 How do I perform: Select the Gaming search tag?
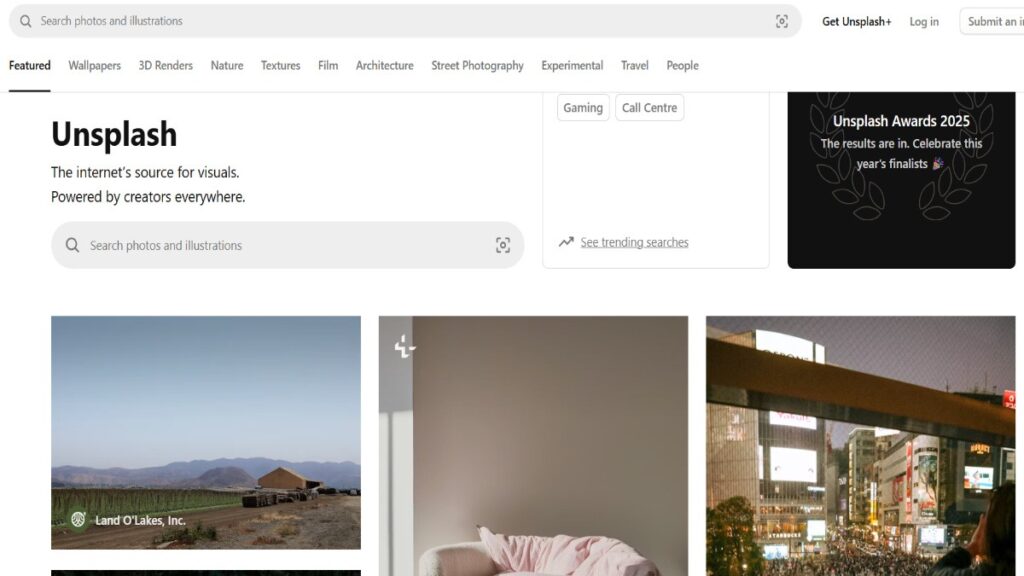[583, 108]
